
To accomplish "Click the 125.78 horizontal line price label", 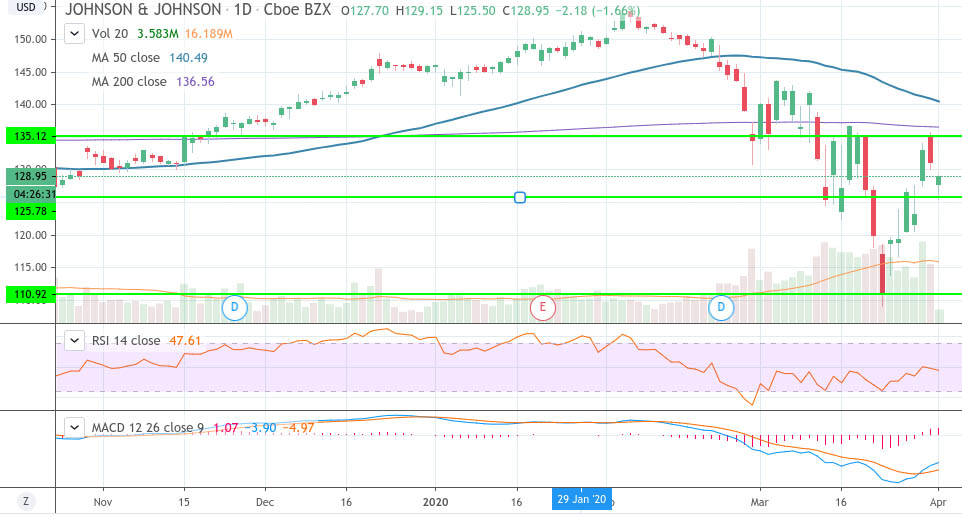I will pos(30,211).
